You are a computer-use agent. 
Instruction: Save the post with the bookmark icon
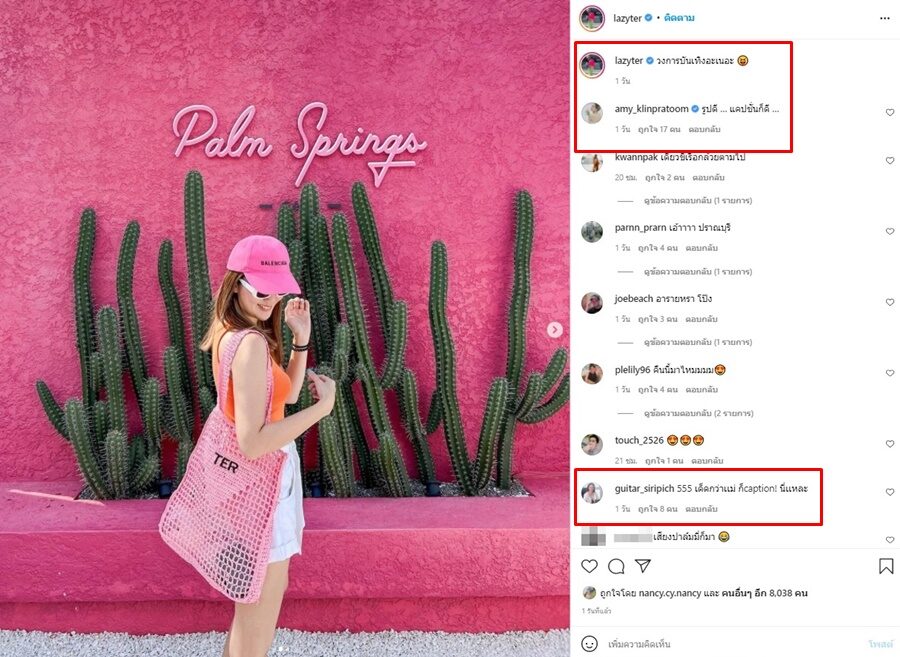click(x=886, y=566)
